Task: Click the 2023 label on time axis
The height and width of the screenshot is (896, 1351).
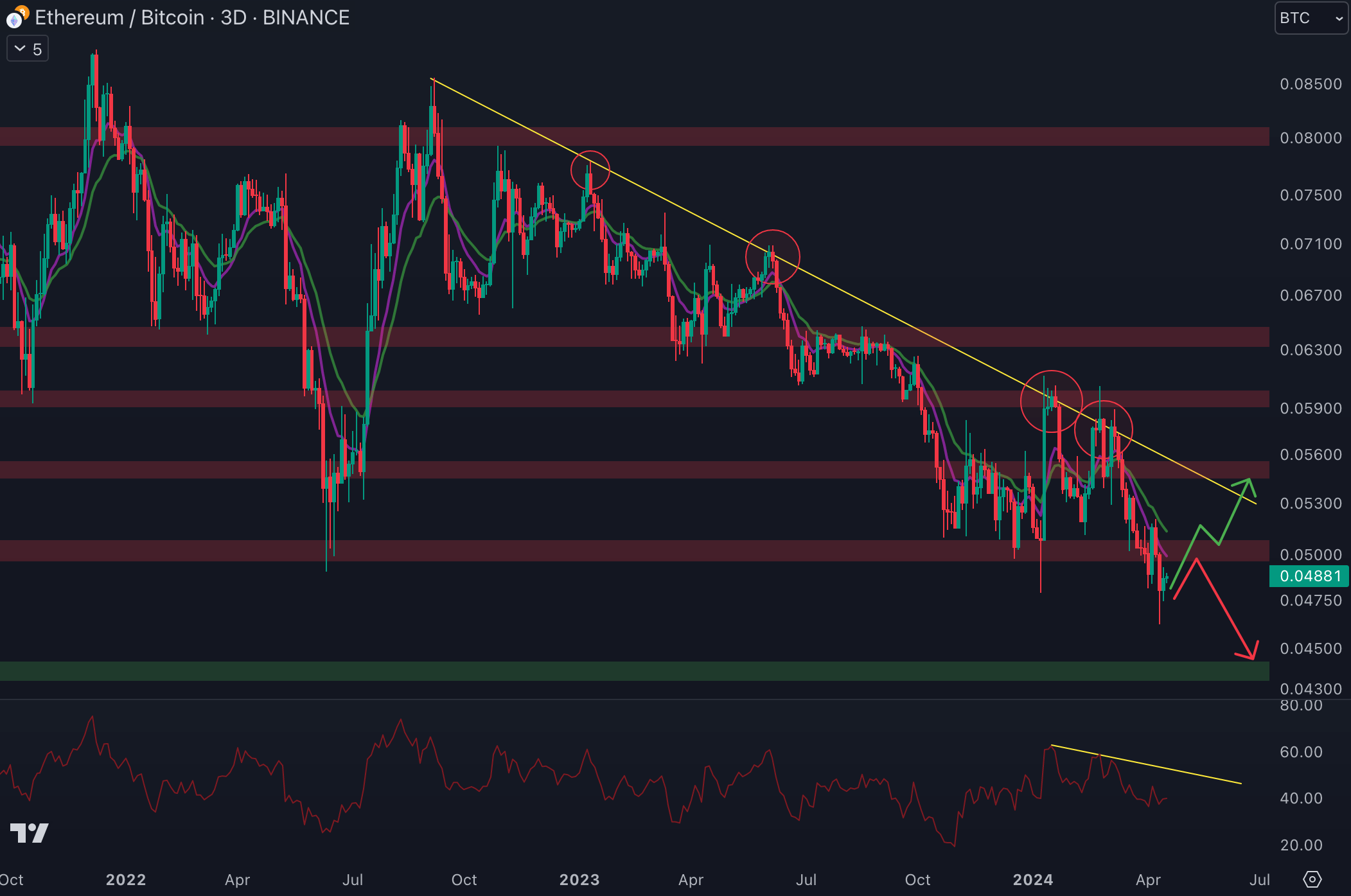Action: point(579,879)
